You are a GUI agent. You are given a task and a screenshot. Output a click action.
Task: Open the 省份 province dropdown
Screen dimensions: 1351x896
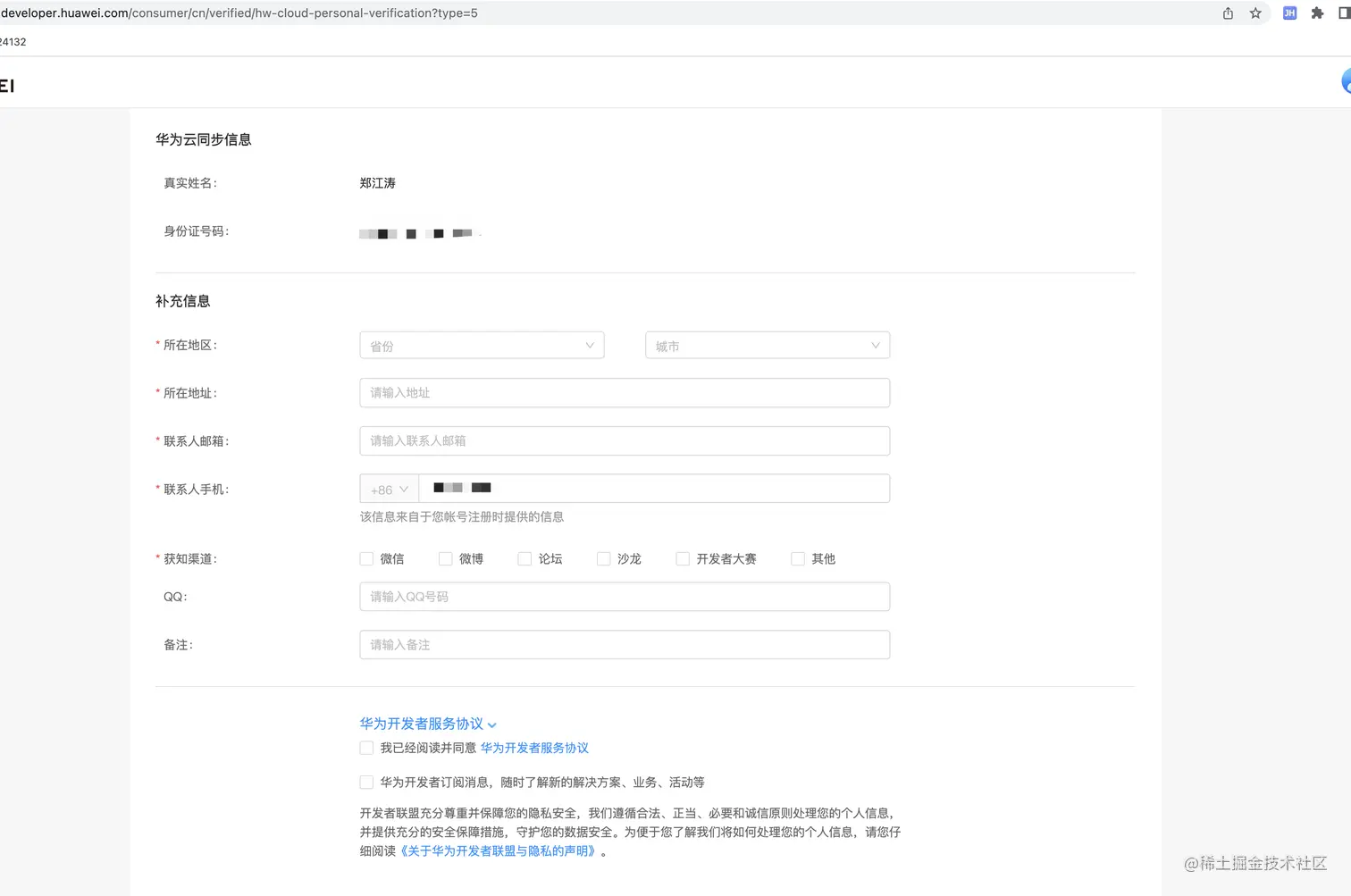click(482, 346)
